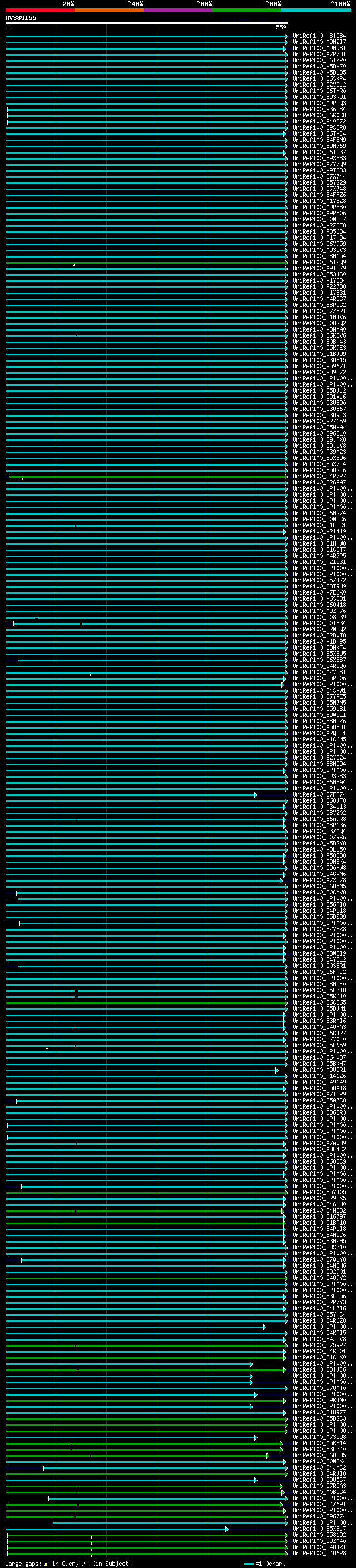Click the cyan ~100% identity legend segment

317,10
